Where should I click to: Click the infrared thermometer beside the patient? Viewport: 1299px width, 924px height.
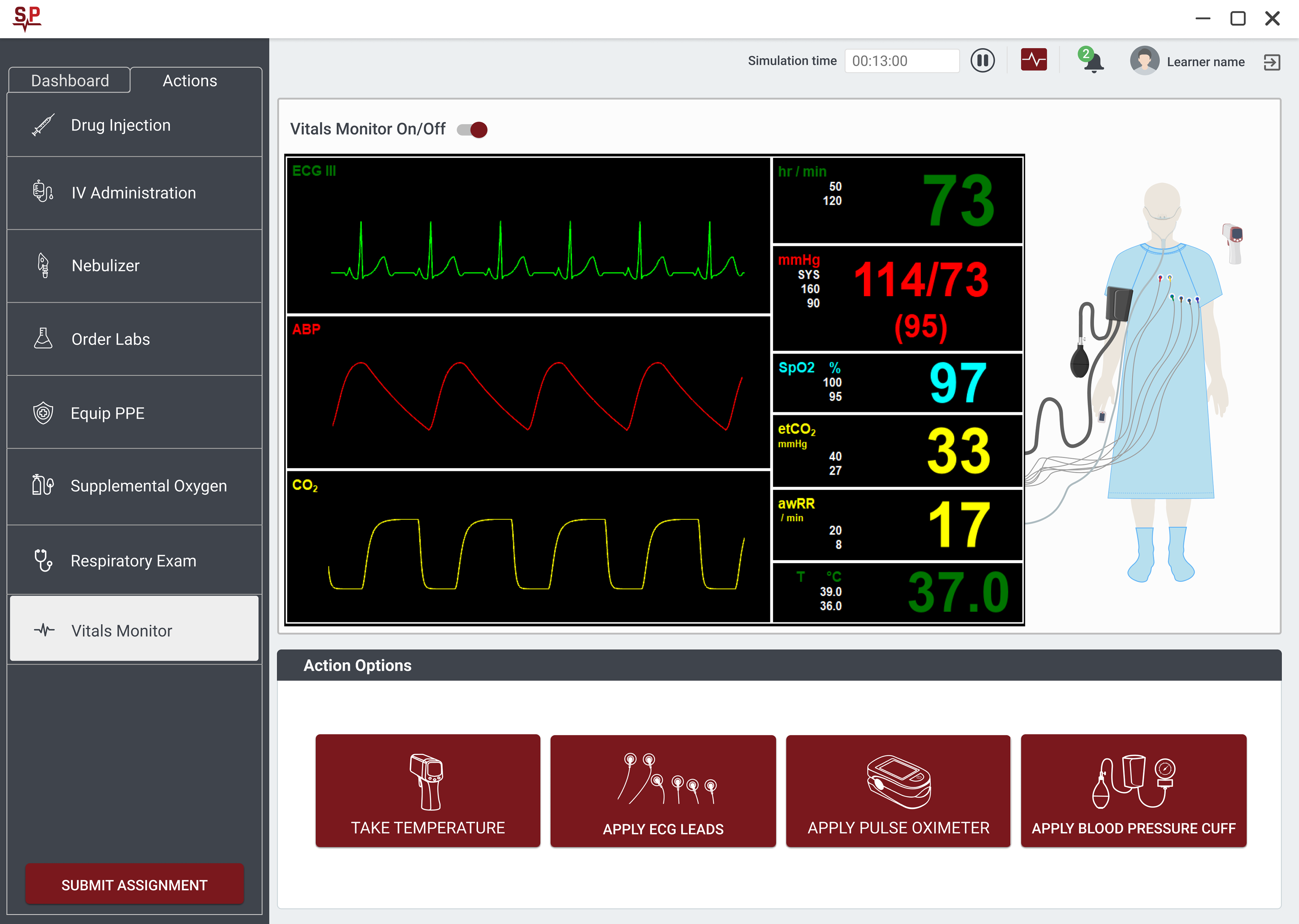1234,244
